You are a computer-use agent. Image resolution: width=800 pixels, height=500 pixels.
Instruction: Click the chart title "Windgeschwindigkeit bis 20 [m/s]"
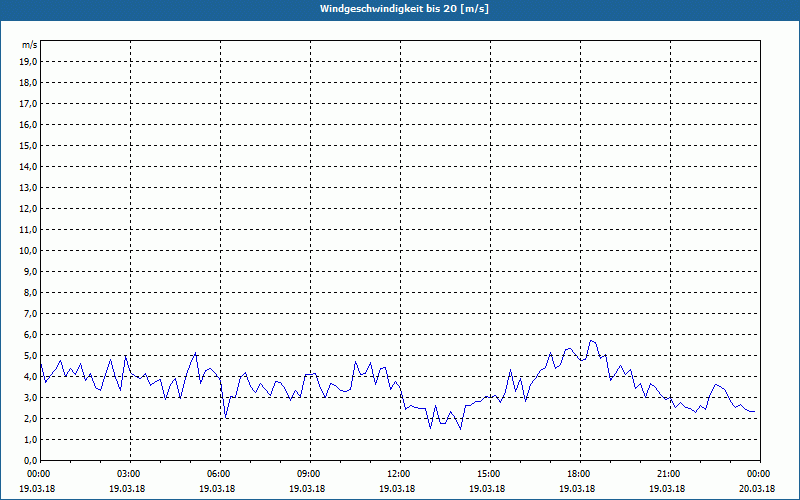404,9
